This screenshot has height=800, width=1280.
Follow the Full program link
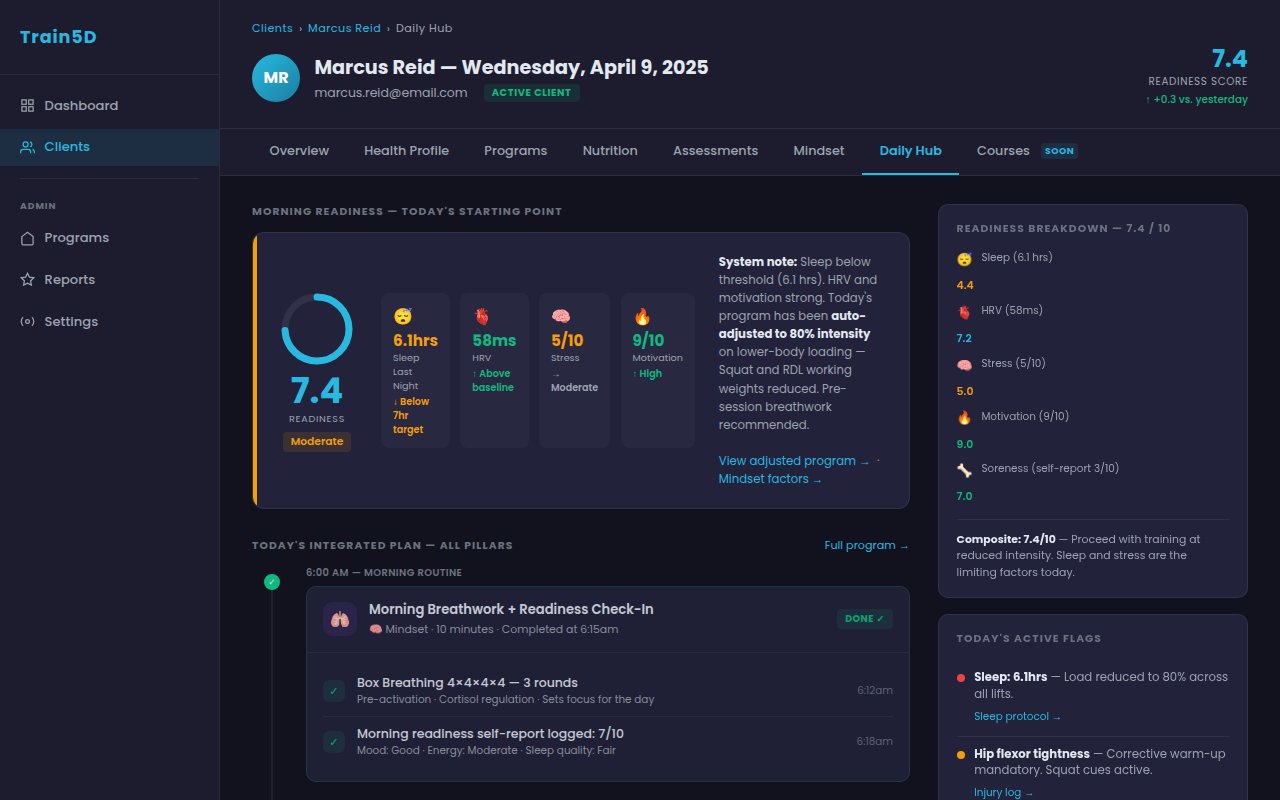click(x=867, y=545)
